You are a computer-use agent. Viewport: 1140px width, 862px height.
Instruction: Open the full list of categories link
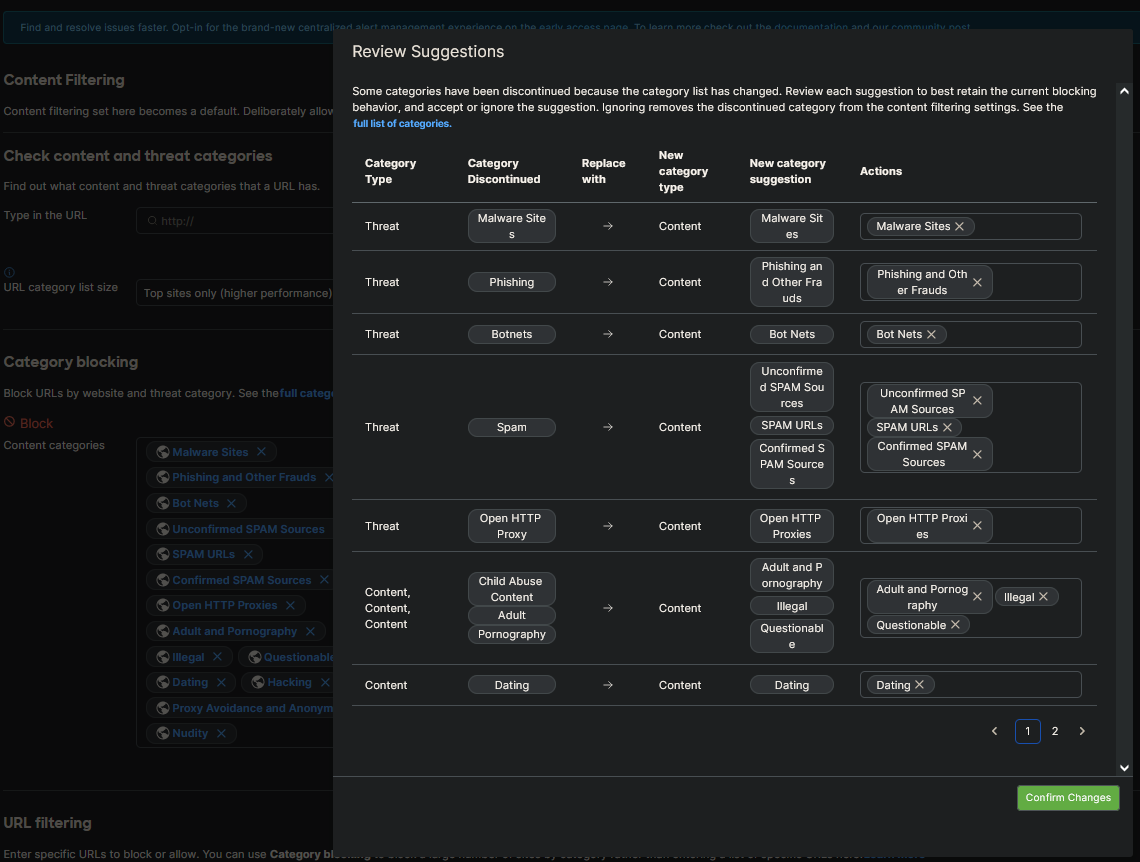click(401, 123)
